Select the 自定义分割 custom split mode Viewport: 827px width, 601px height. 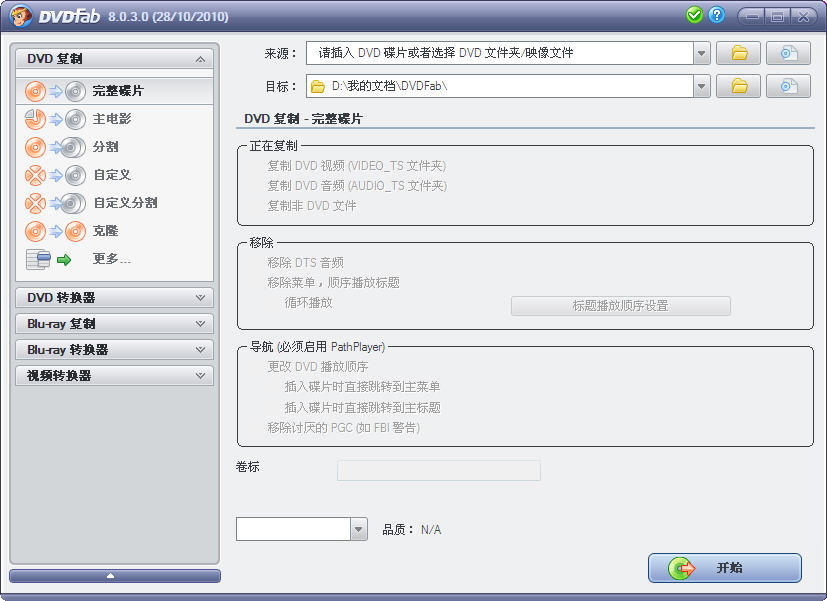[124, 203]
